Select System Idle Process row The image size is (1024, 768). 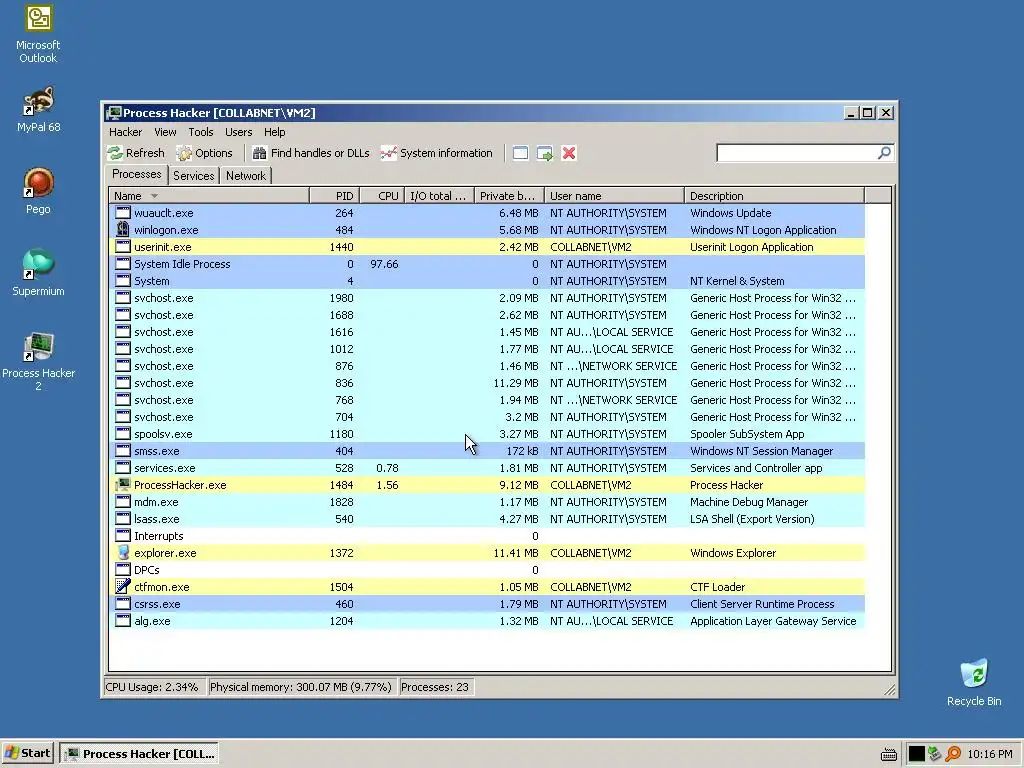tap(487, 264)
